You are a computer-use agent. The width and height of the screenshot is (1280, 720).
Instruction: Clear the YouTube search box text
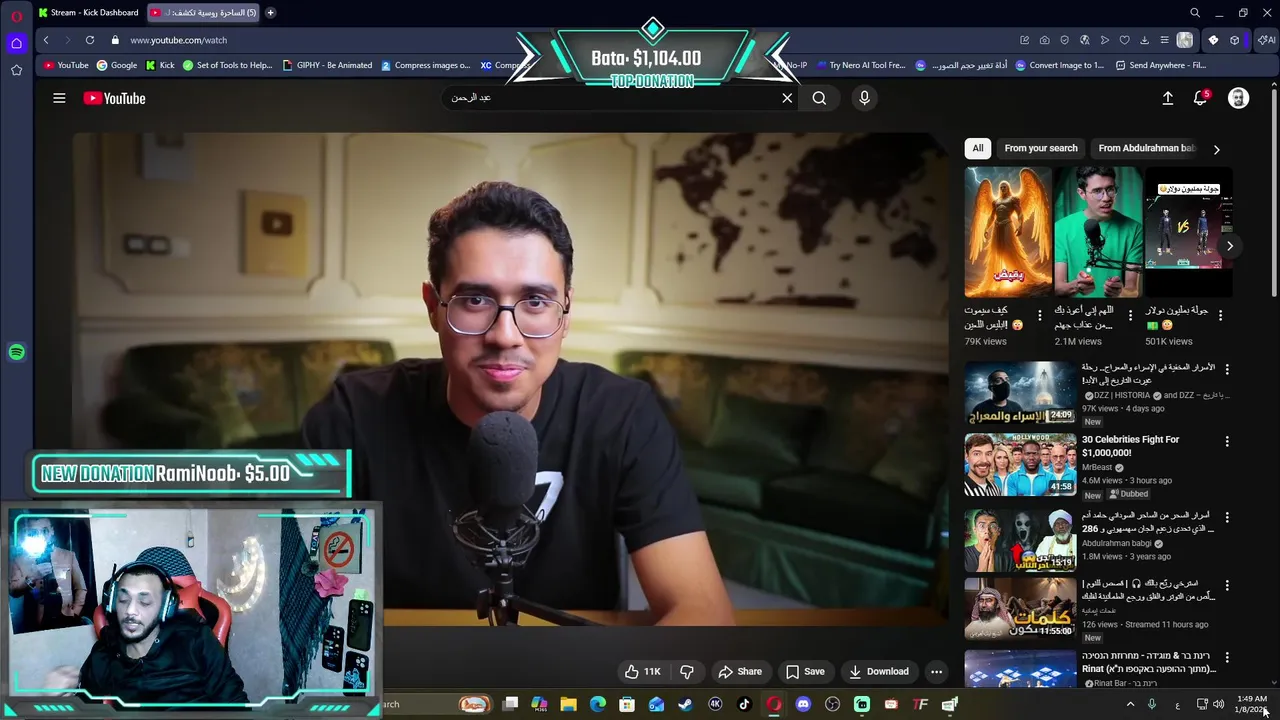click(787, 98)
